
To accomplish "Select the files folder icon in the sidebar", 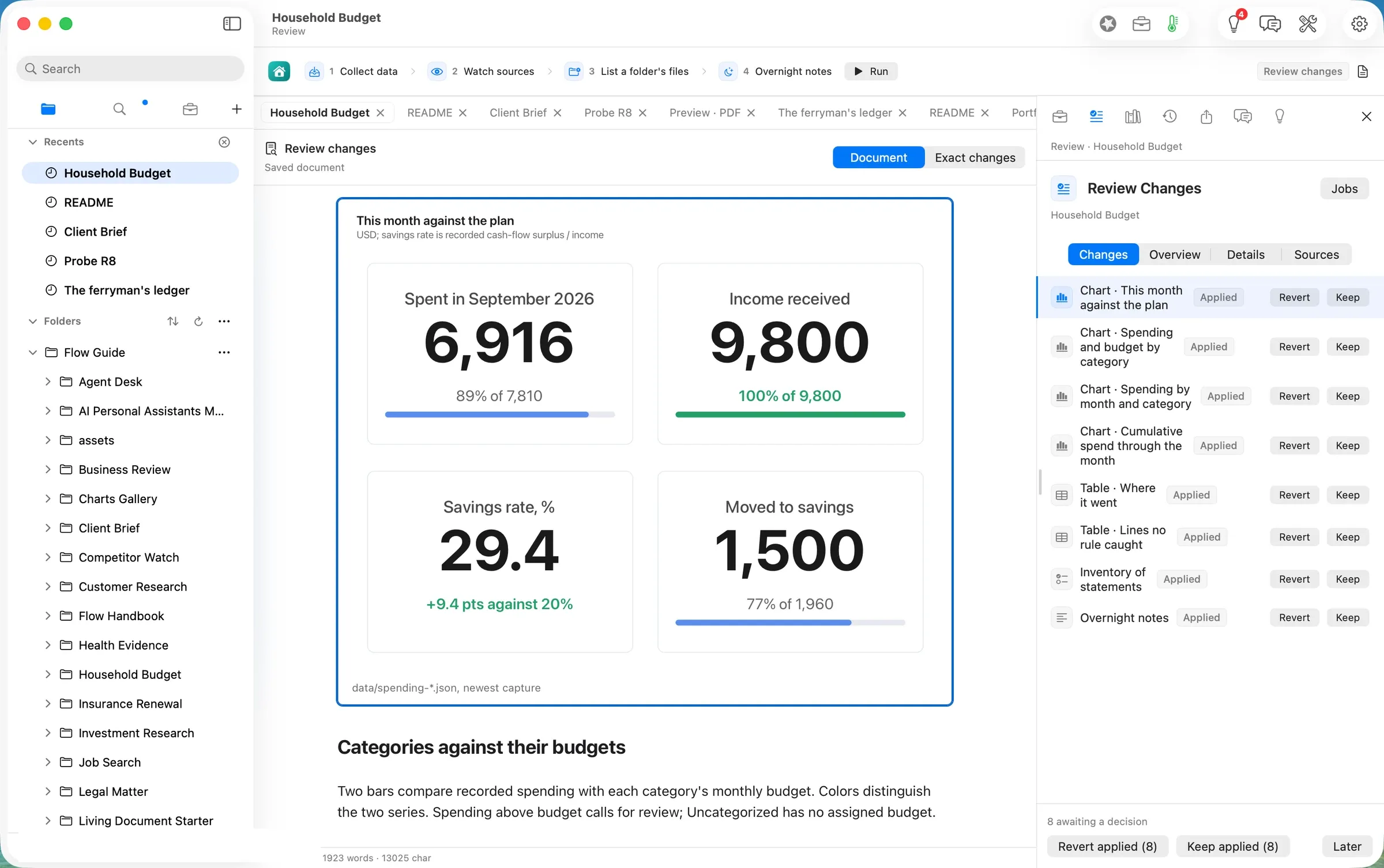I will pos(48,109).
